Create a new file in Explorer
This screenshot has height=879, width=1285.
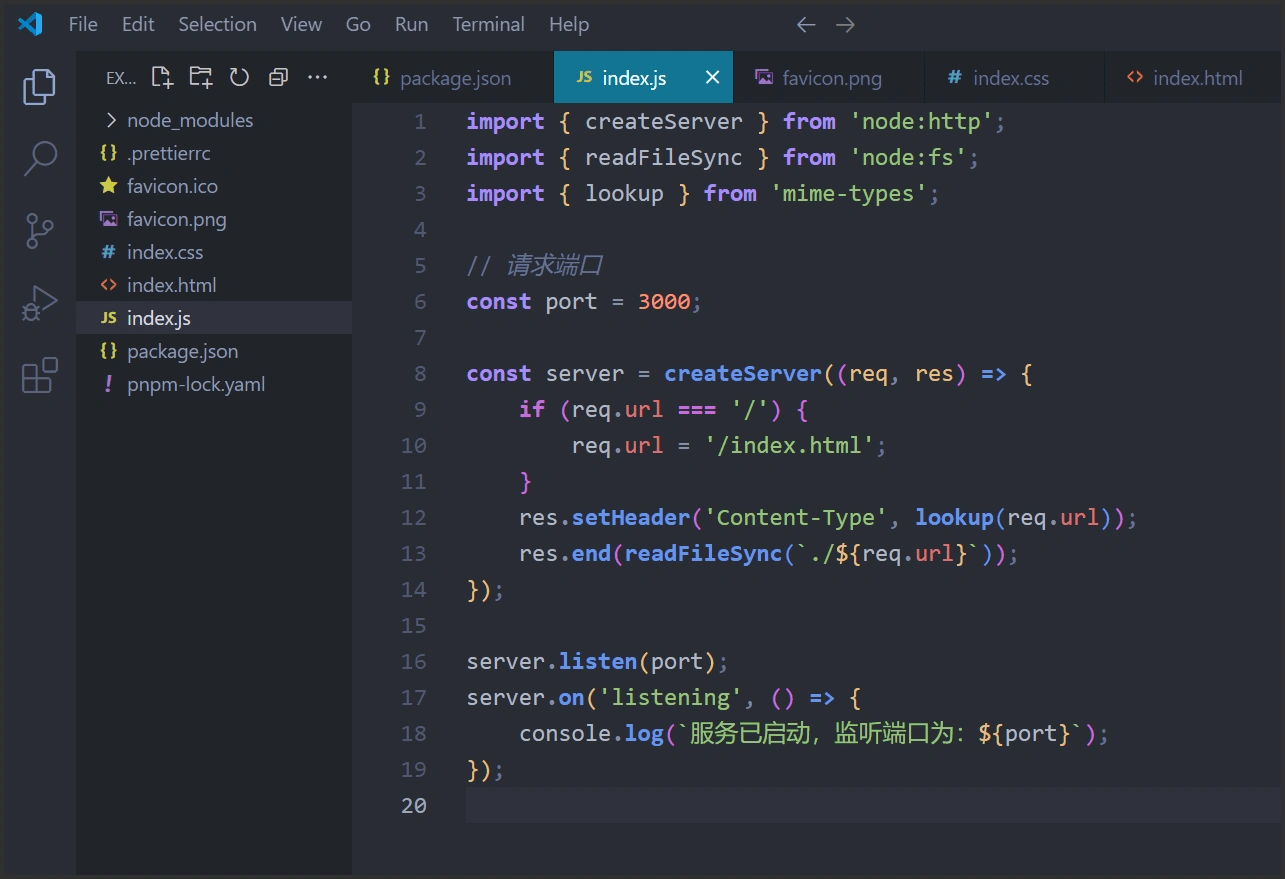tap(162, 77)
